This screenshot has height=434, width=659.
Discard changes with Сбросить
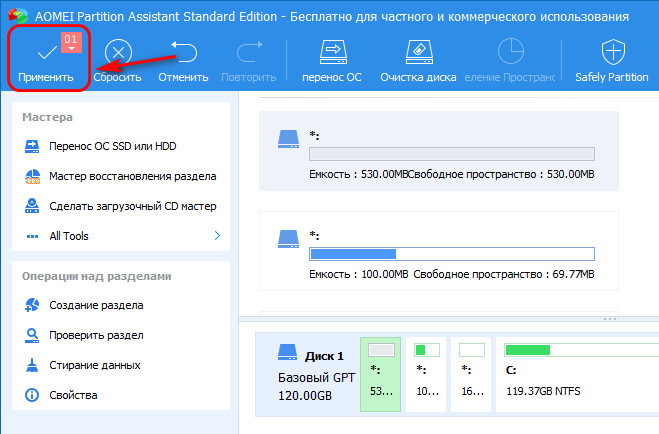(x=117, y=61)
